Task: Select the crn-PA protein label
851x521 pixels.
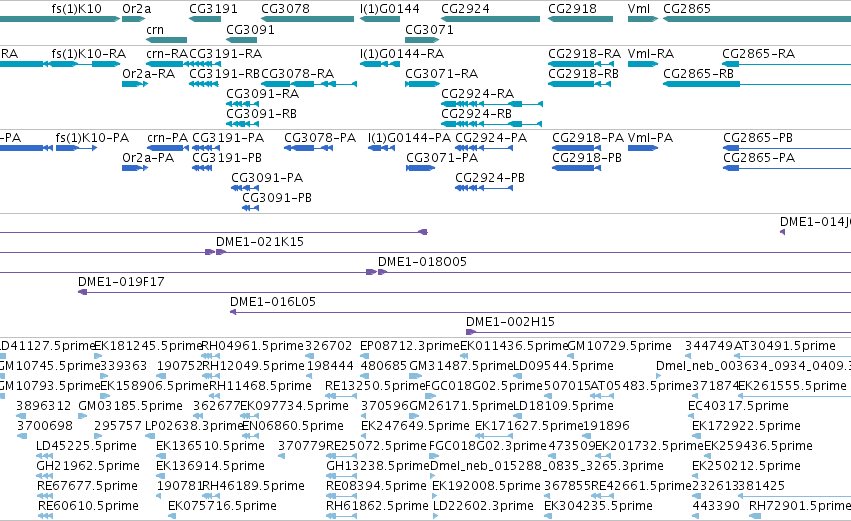Action: coord(168,138)
